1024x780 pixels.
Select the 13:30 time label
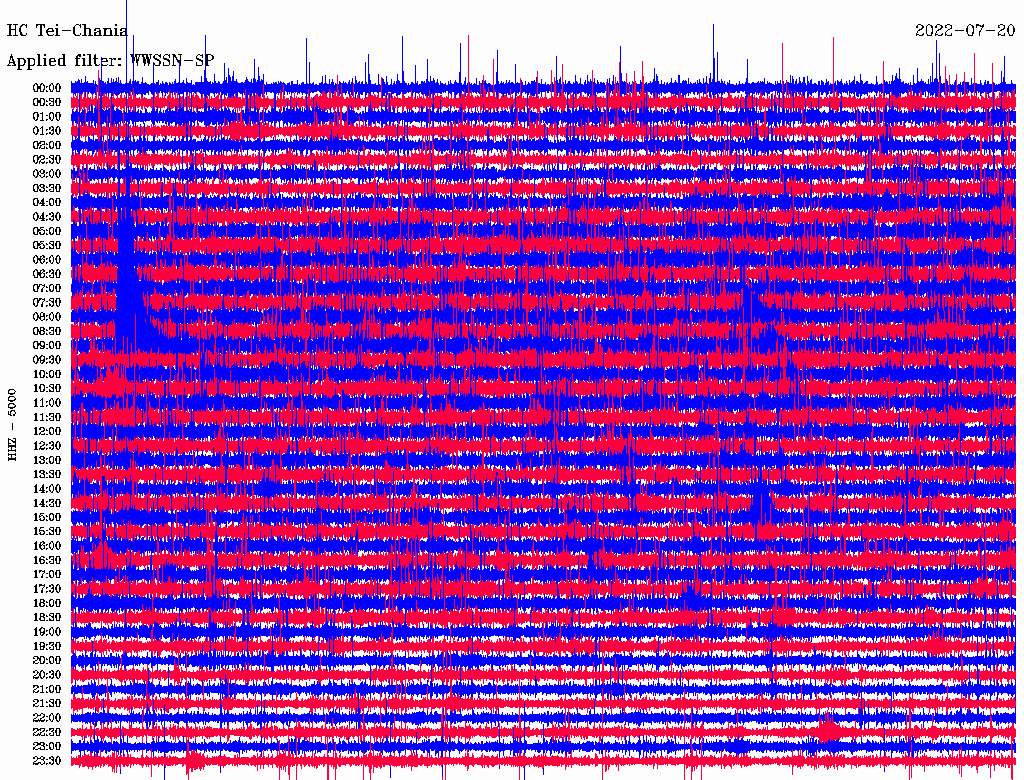click(46, 474)
